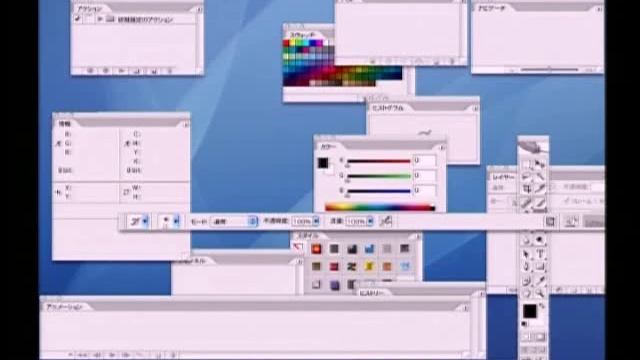Expand the default actions folder triangle
The width and height of the screenshot is (640, 360).
[100, 19]
